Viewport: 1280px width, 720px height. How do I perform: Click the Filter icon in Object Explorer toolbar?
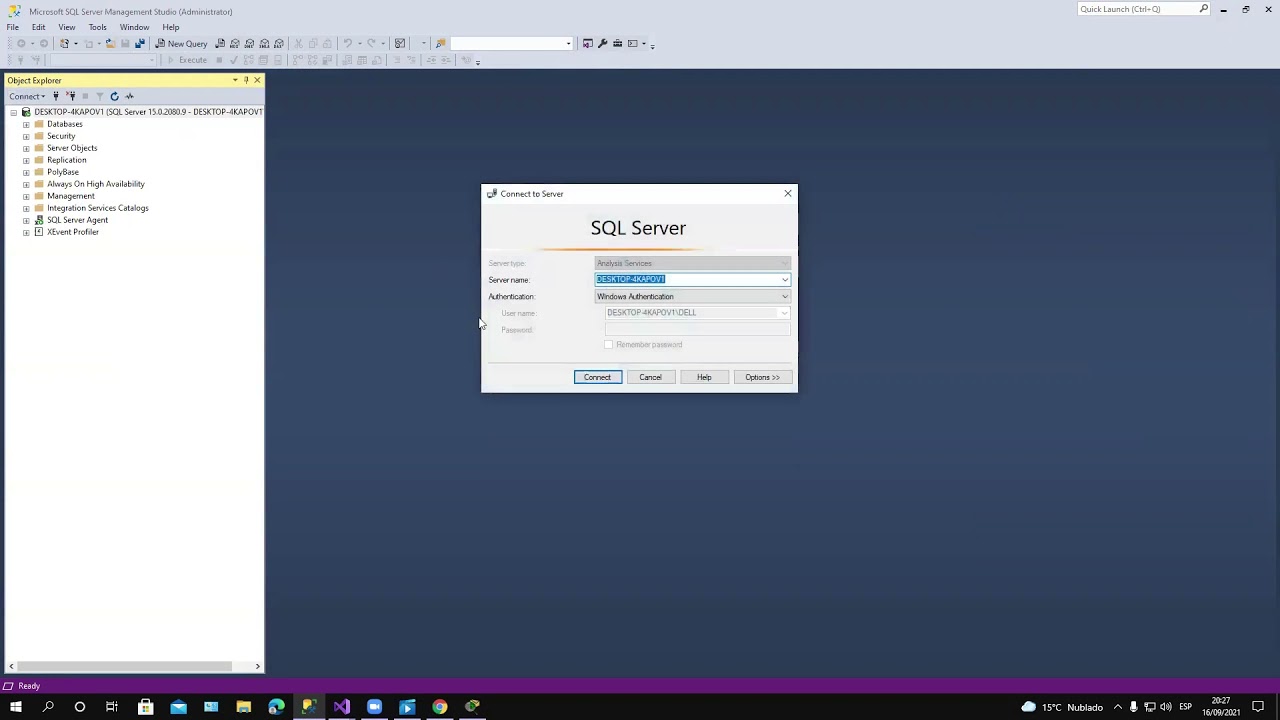[99, 96]
